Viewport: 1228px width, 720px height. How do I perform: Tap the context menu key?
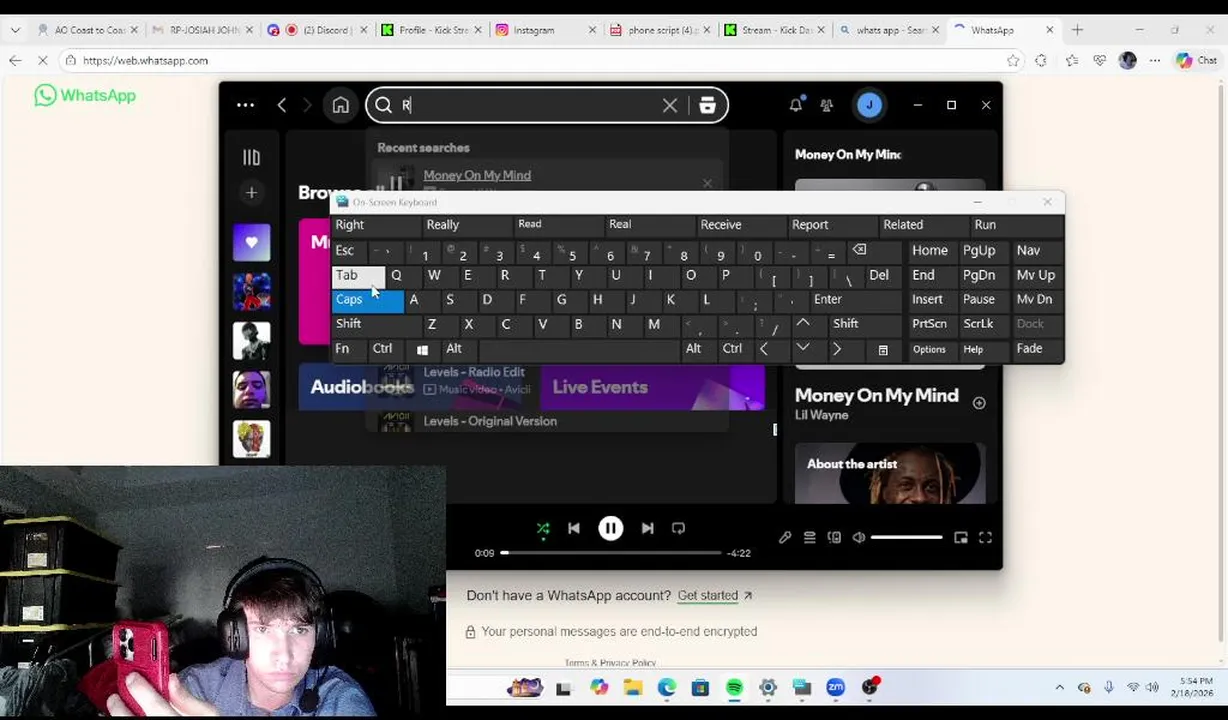pos(883,349)
